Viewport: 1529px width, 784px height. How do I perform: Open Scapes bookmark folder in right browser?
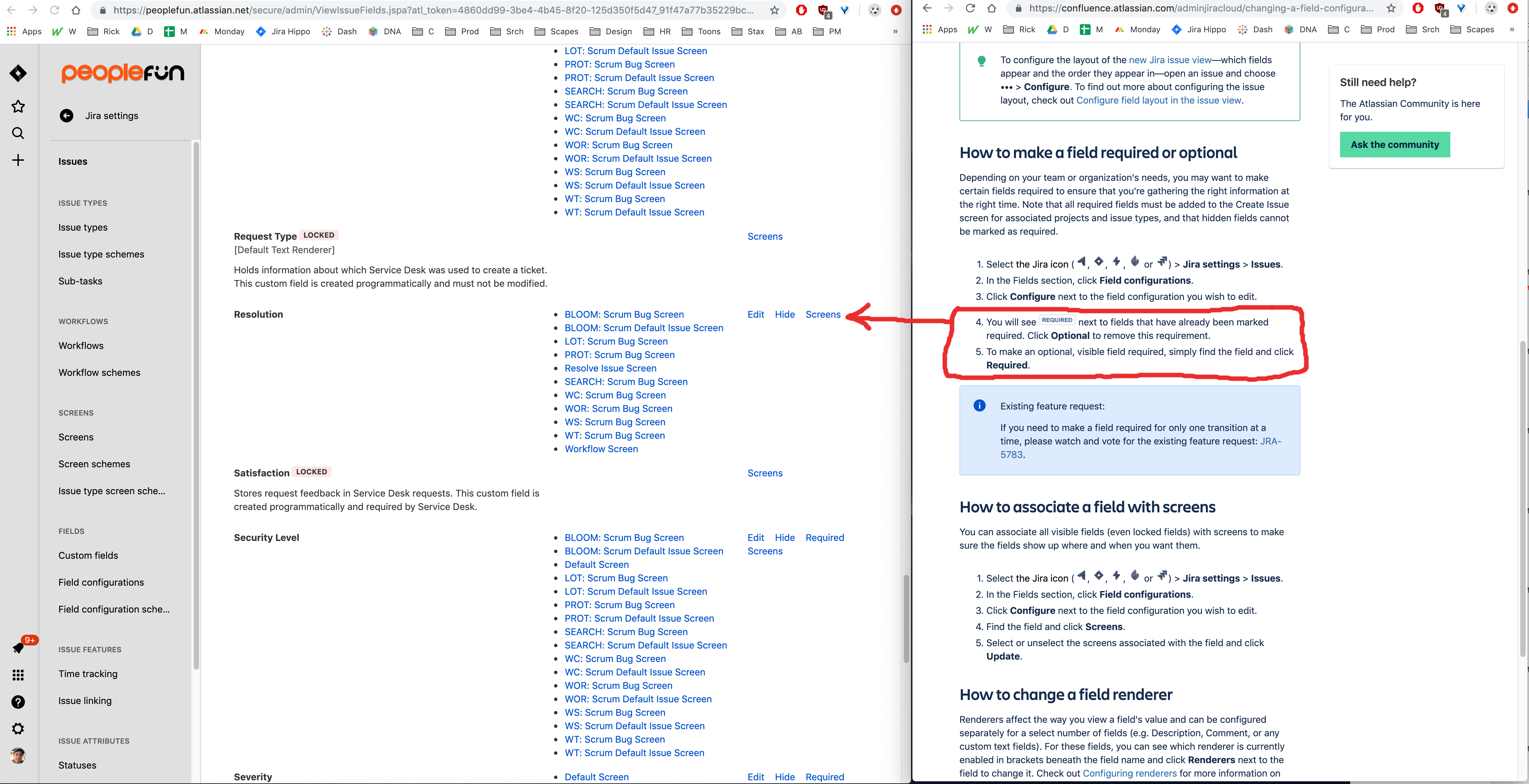click(1472, 29)
